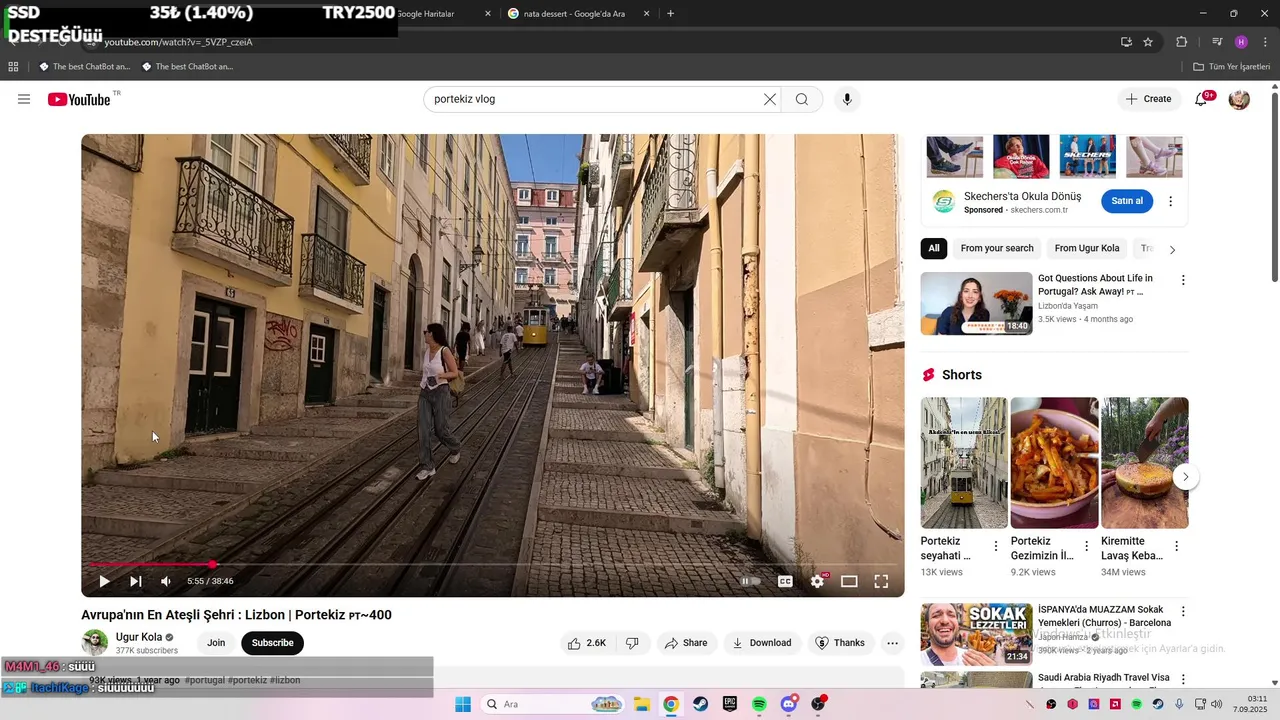The width and height of the screenshot is (1280, 720).
Task: Open options for the Portekiz seyahati Short
Action: [995, 546]
